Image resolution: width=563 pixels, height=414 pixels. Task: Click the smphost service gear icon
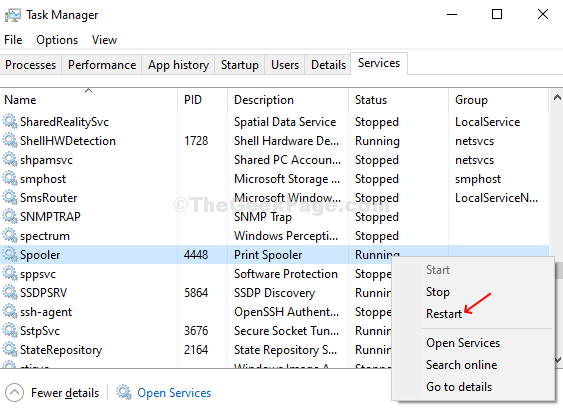(x=10, y=178)
